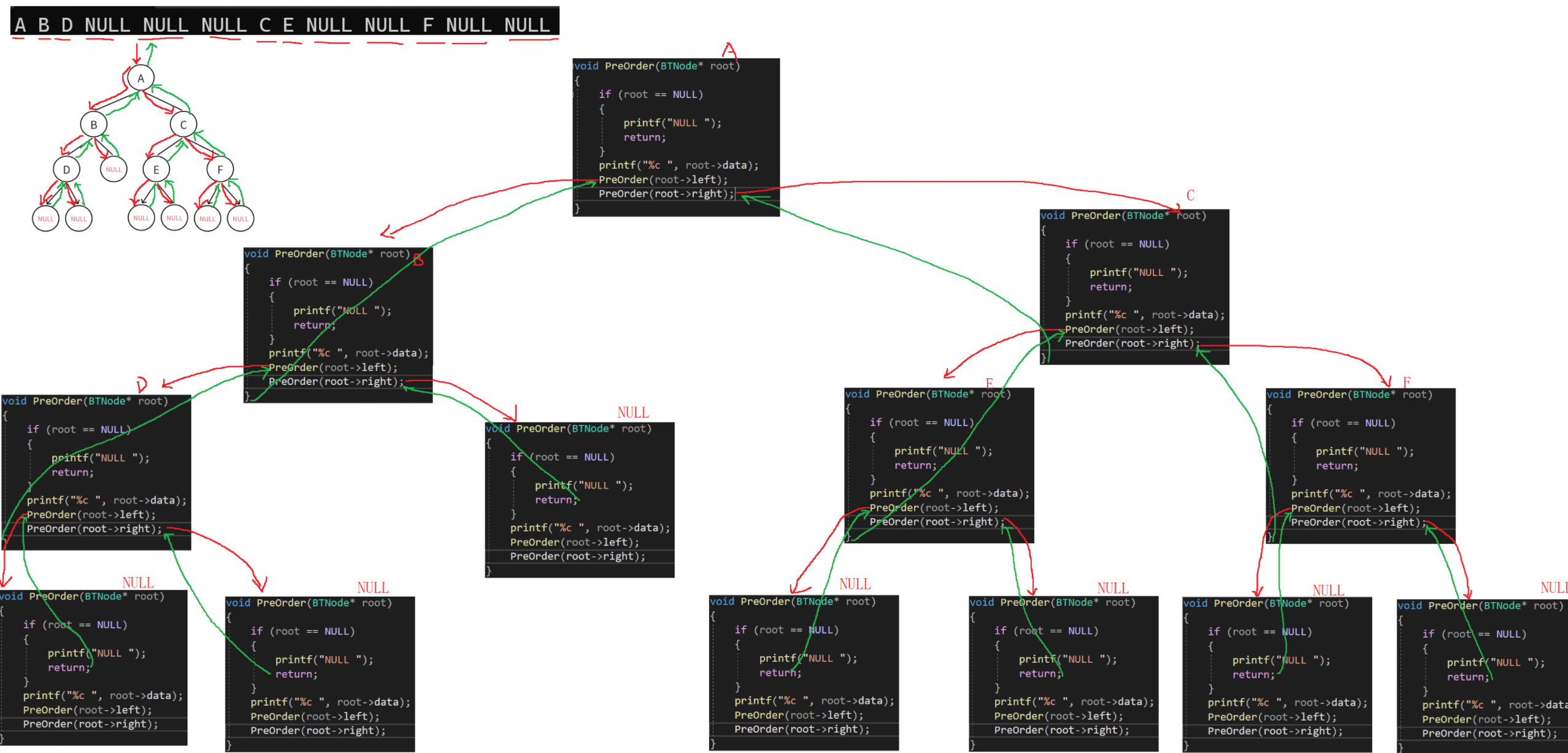This screenshot has height=753, width=1568.
Task: Click tree node B circle
Action: 93,124
